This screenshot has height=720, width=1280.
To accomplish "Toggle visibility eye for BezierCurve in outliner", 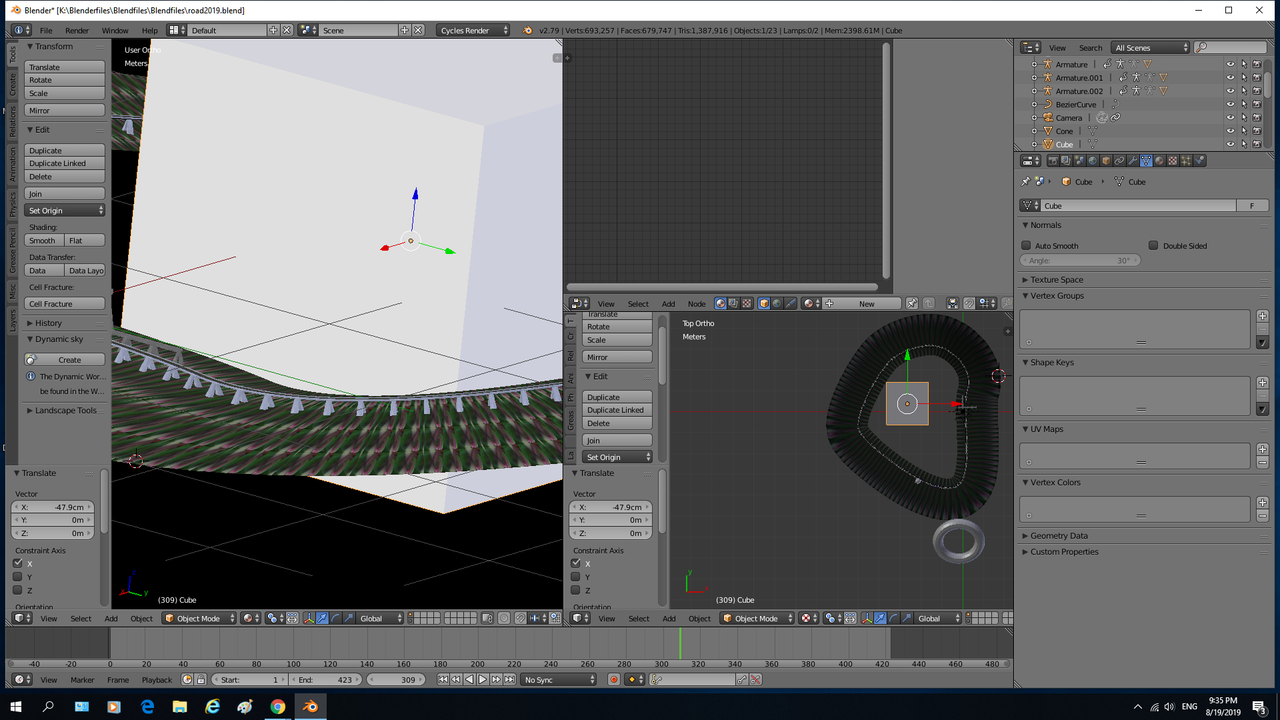I will (x=1230, y=104).
